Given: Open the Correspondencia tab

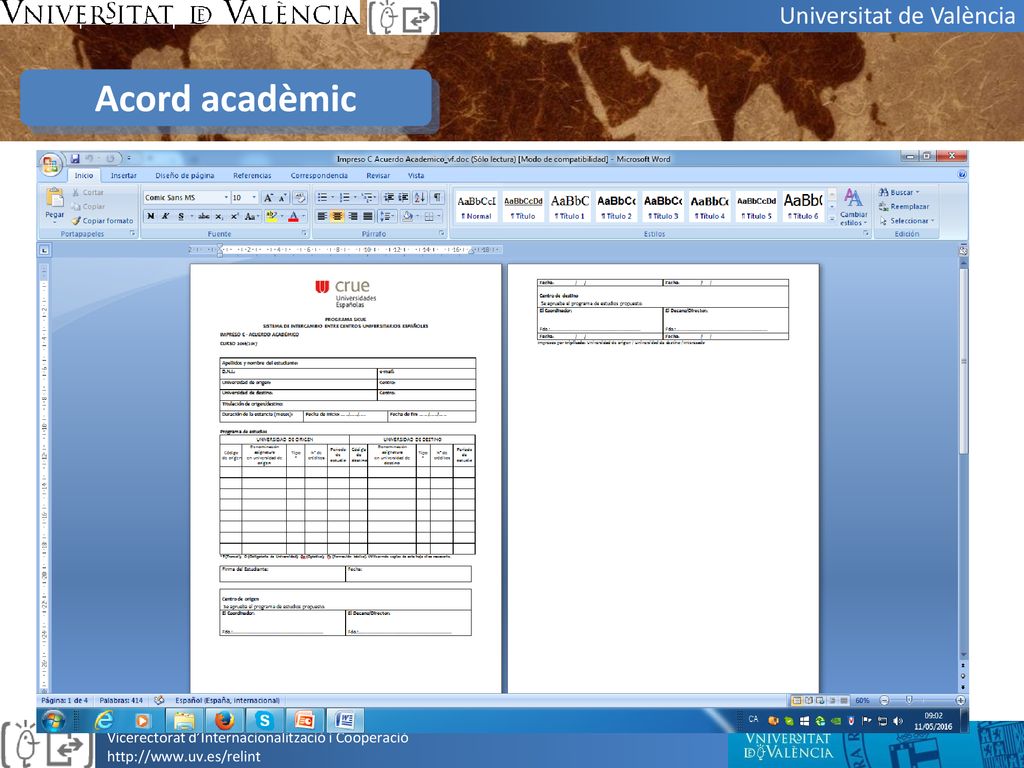Looking at the screenshot, I should tap(319, 176).
